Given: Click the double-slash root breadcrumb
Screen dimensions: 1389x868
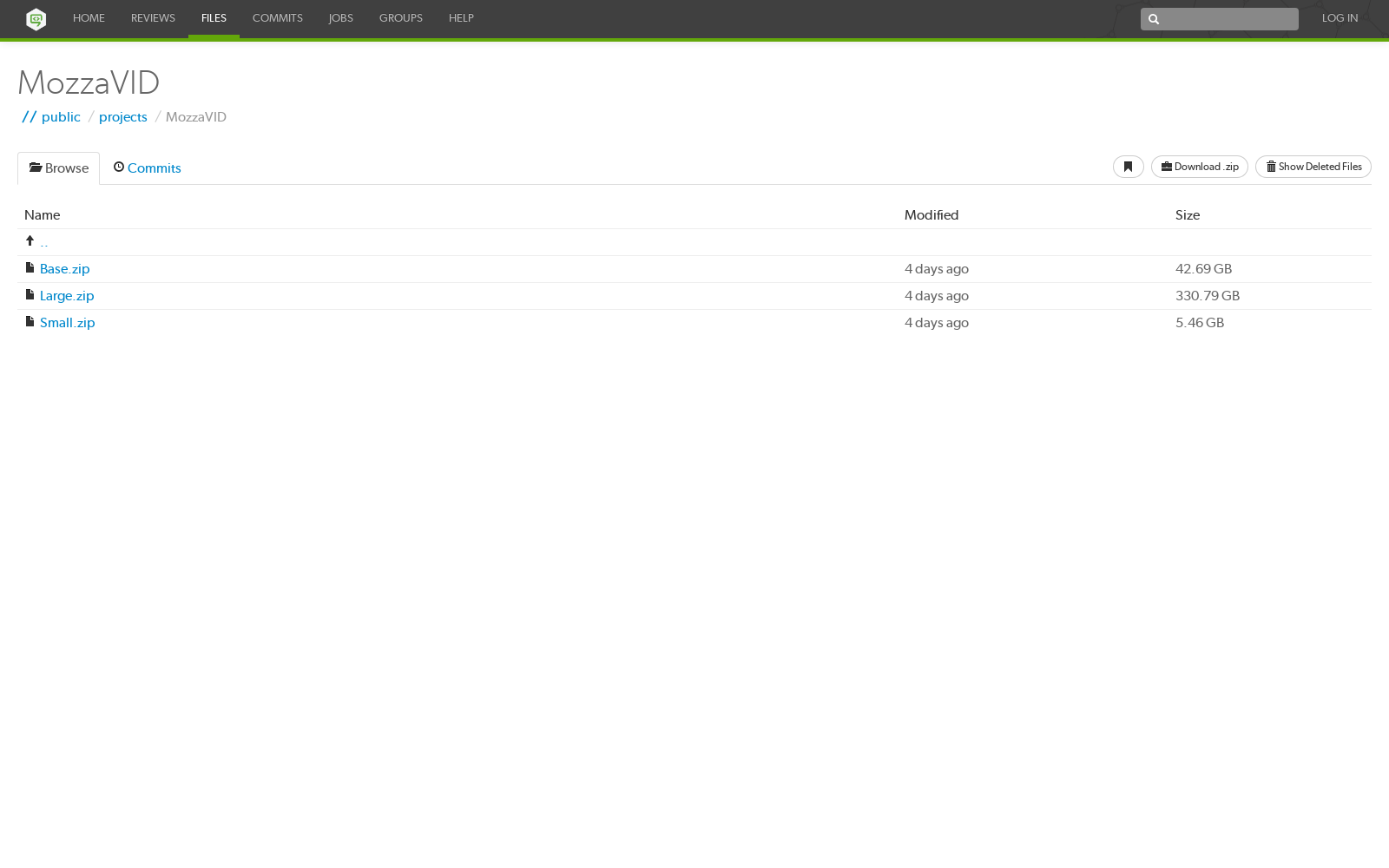Looking at the screenshot, I should [x=30, y=117].
